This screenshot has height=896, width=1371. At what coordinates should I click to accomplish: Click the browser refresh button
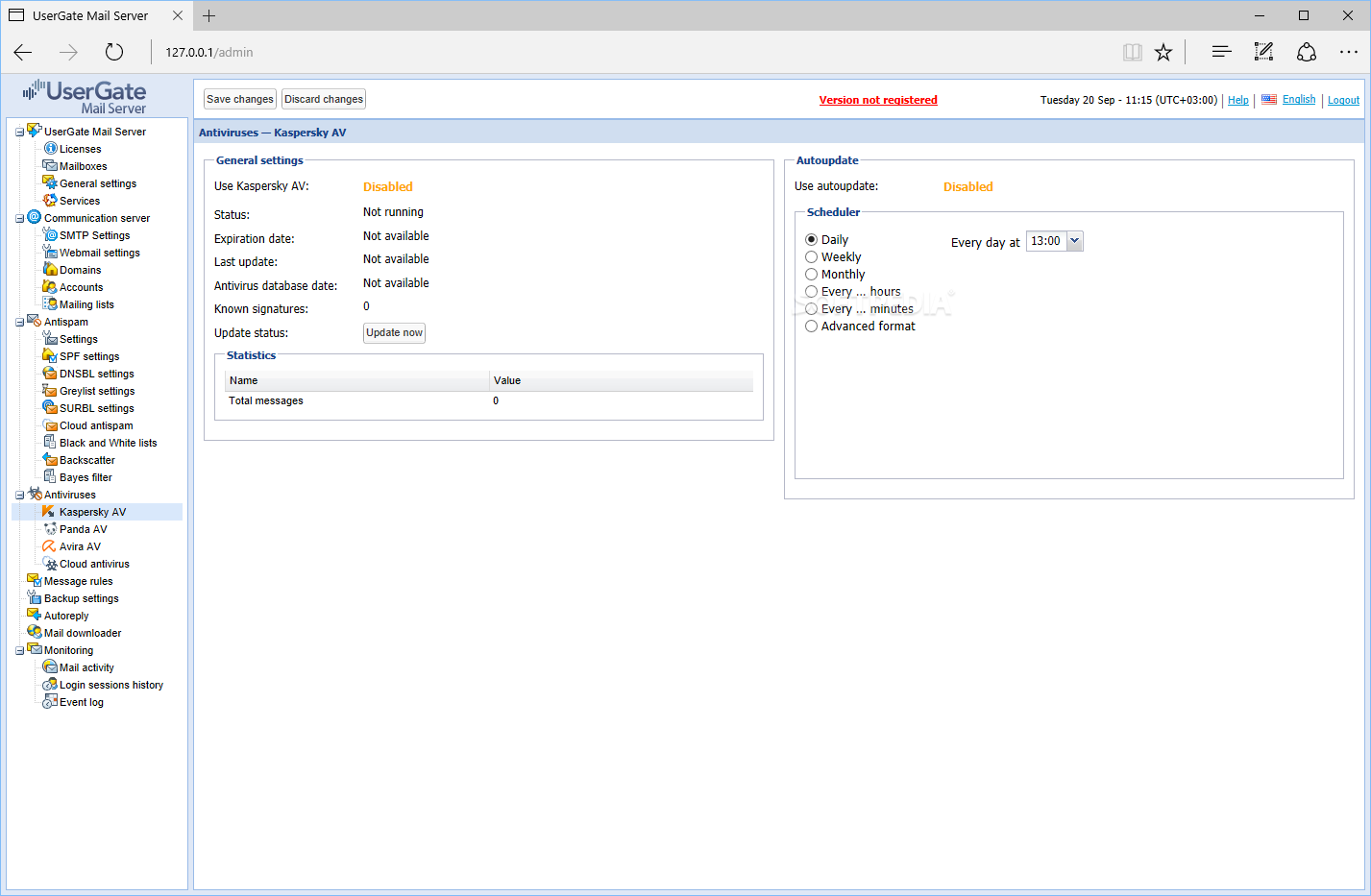(x=114, y=52)
